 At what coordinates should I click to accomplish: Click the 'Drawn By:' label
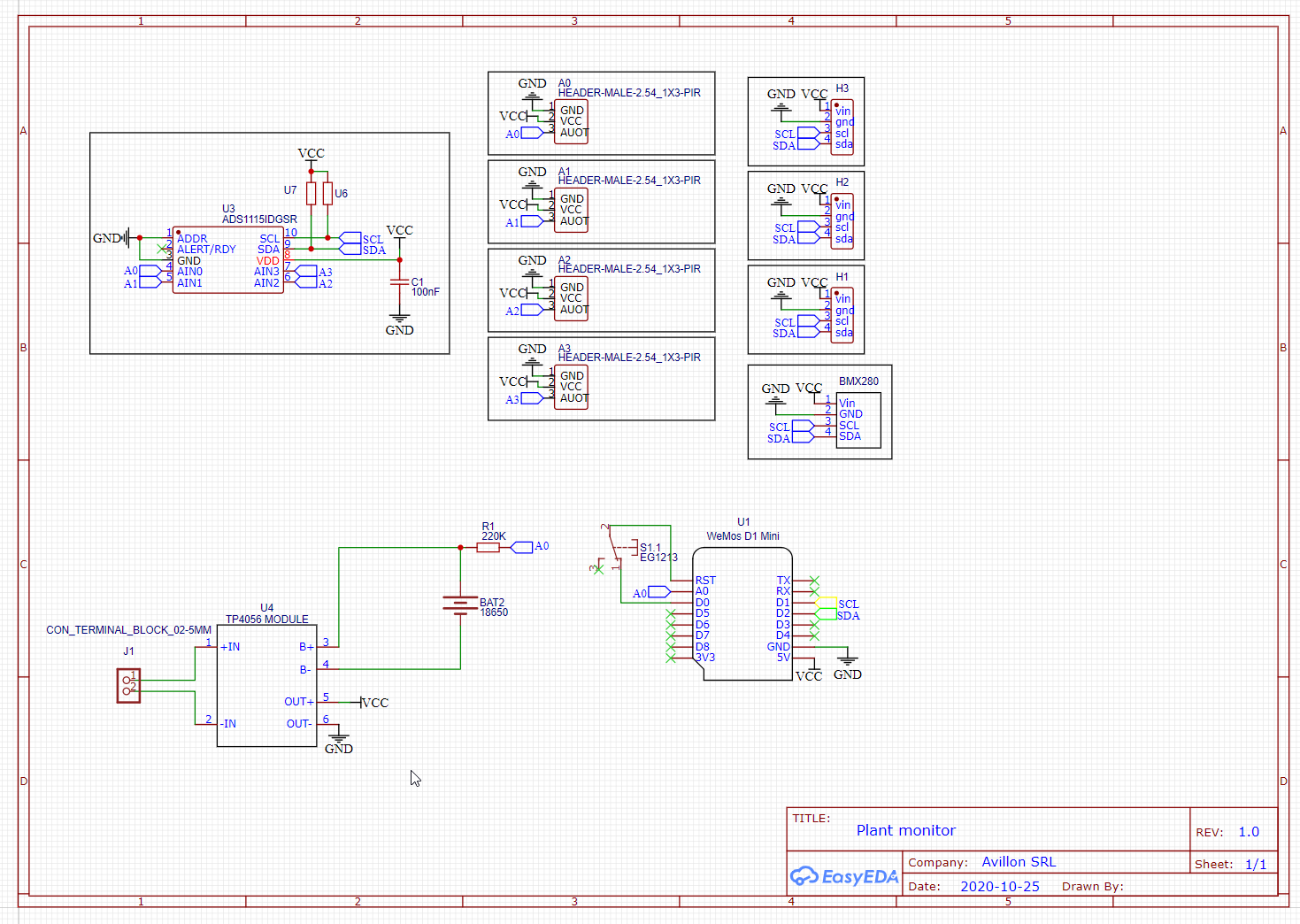pos(1093,886)
